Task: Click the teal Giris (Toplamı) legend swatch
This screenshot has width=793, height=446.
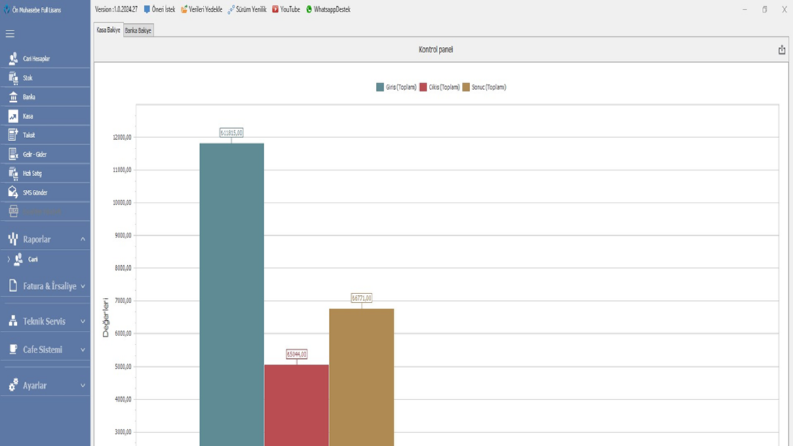Action: 380,87
